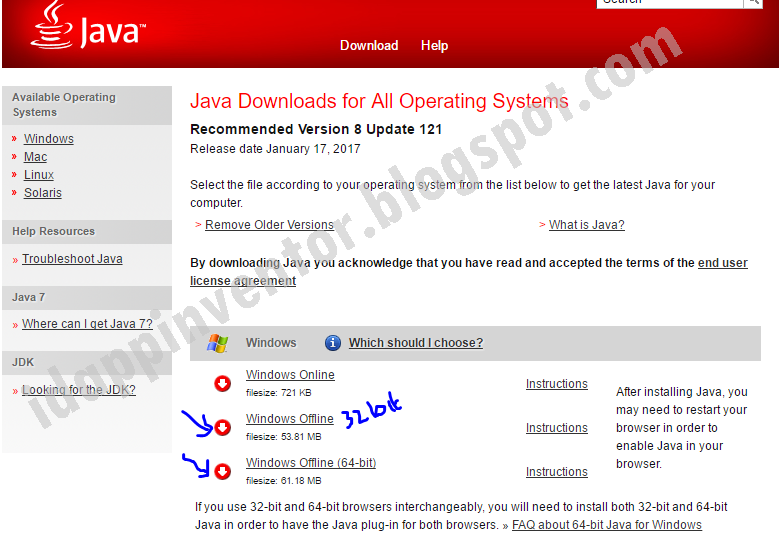The height and width of the screenshot is (541, 783).
Task: Click the Windows flag logo icon
Action: pos(218,343)
